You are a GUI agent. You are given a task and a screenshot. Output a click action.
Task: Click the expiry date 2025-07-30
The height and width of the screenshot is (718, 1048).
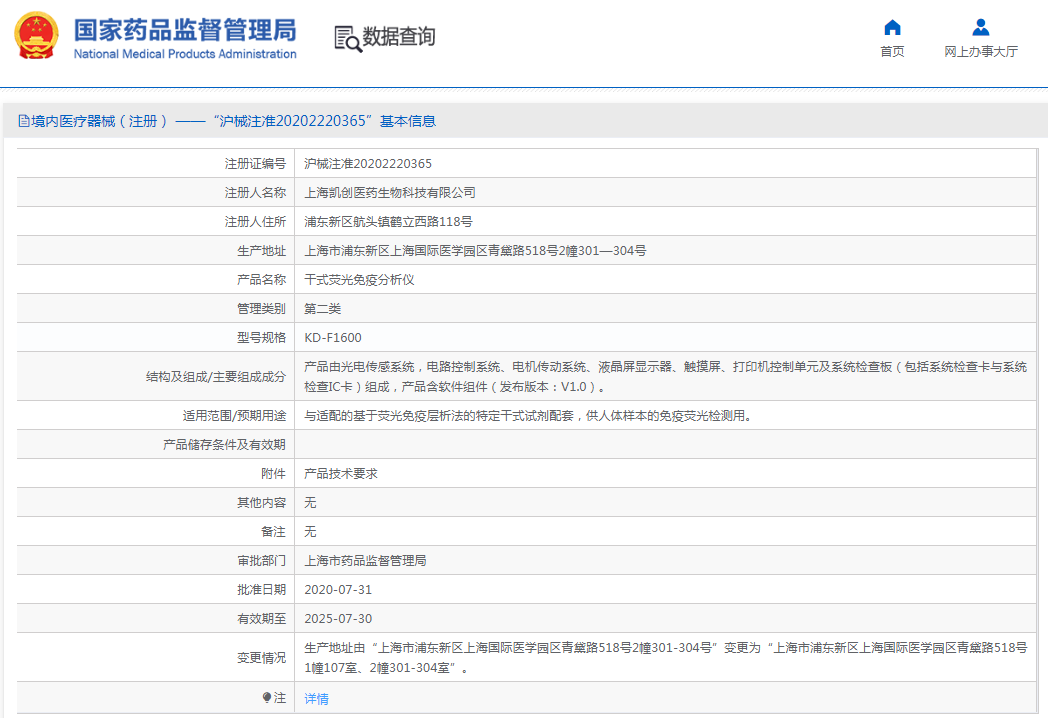coord(338,619)
